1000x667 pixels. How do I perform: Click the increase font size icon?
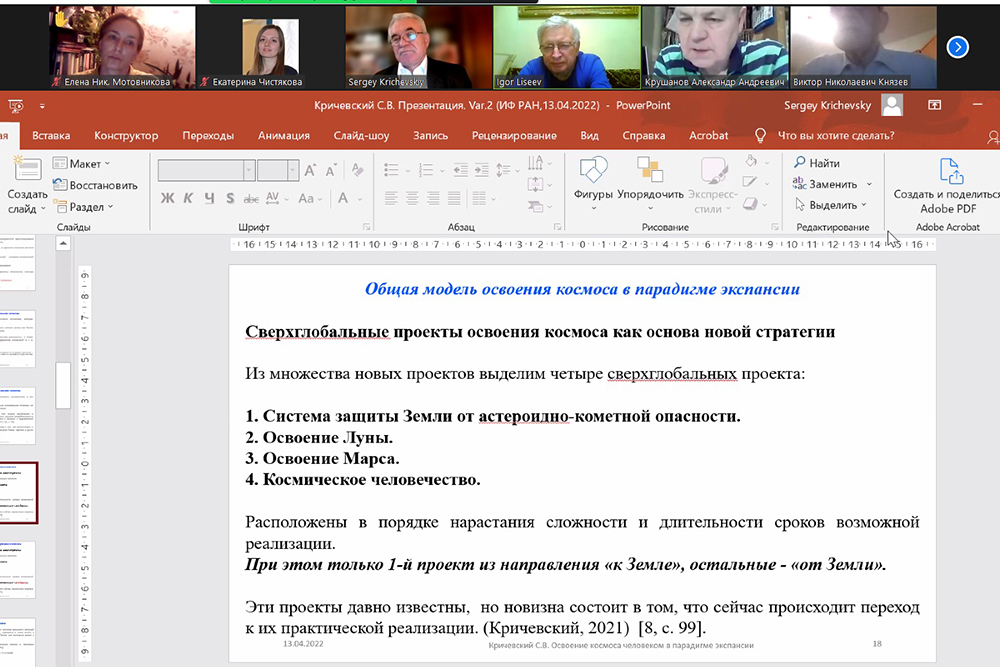pyautogui.click(x=307, y=171)
